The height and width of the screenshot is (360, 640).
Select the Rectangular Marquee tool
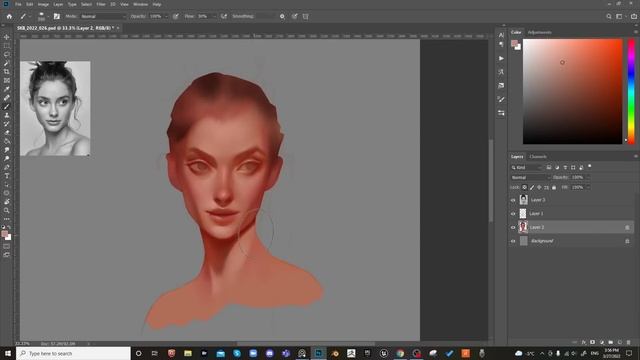[x=7, y=46]
